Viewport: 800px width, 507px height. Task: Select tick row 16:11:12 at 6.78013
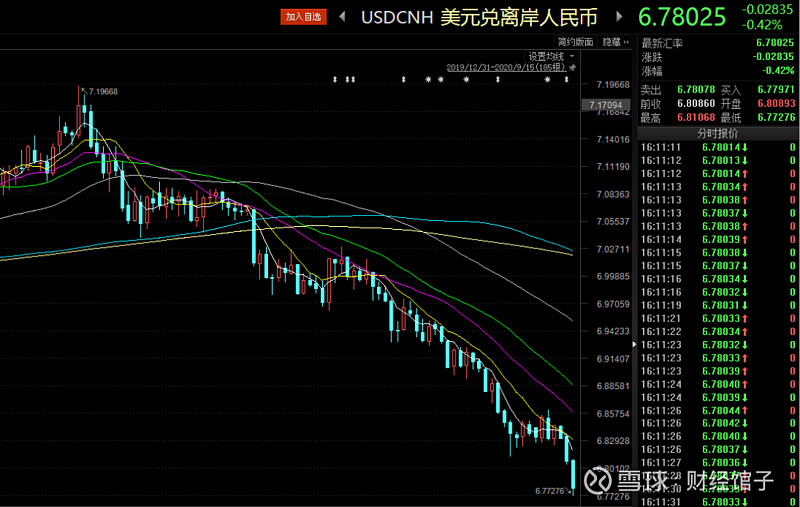click(717, 160)
